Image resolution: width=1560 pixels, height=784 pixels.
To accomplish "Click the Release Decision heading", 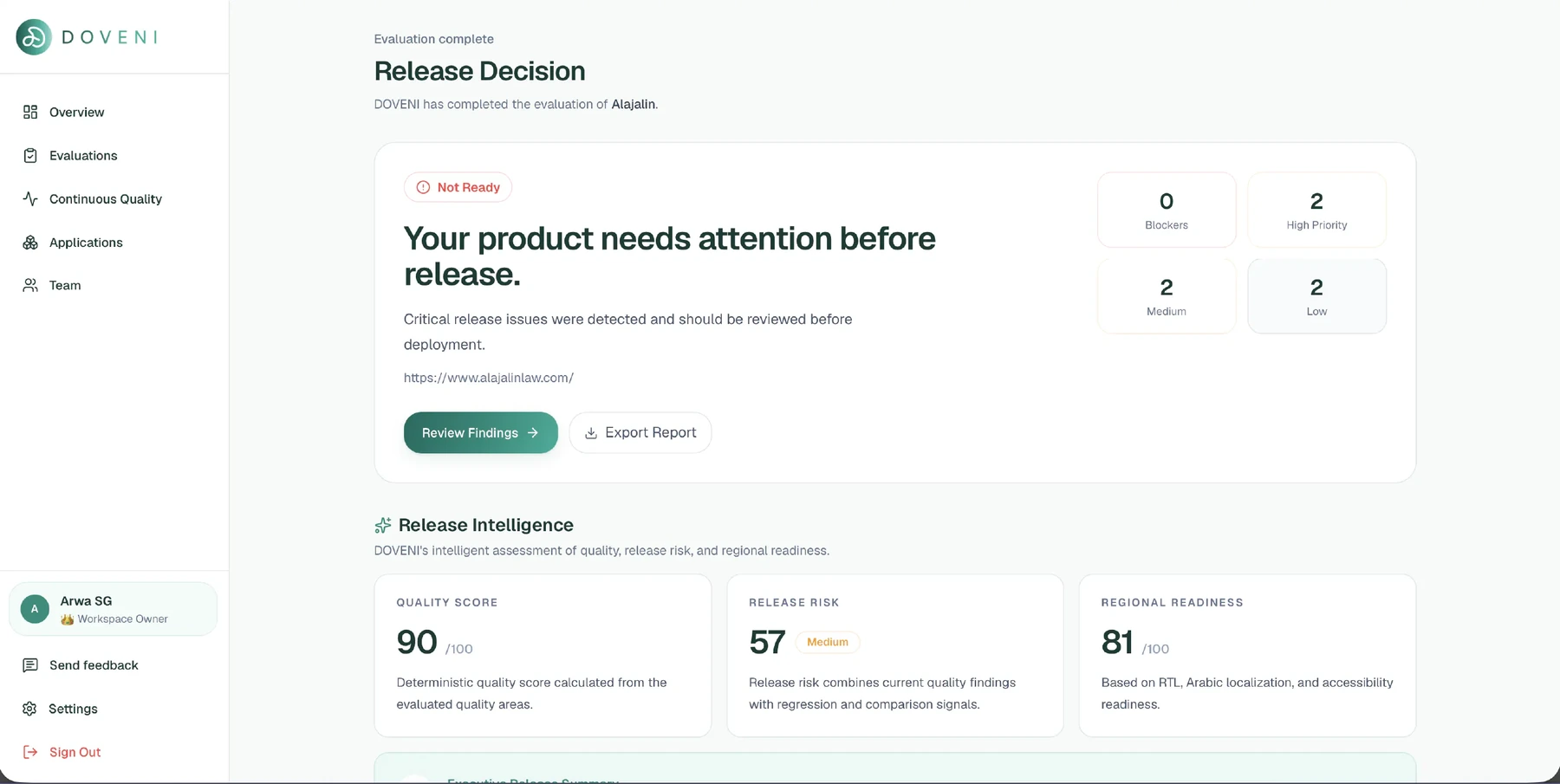I will (479, 71).
